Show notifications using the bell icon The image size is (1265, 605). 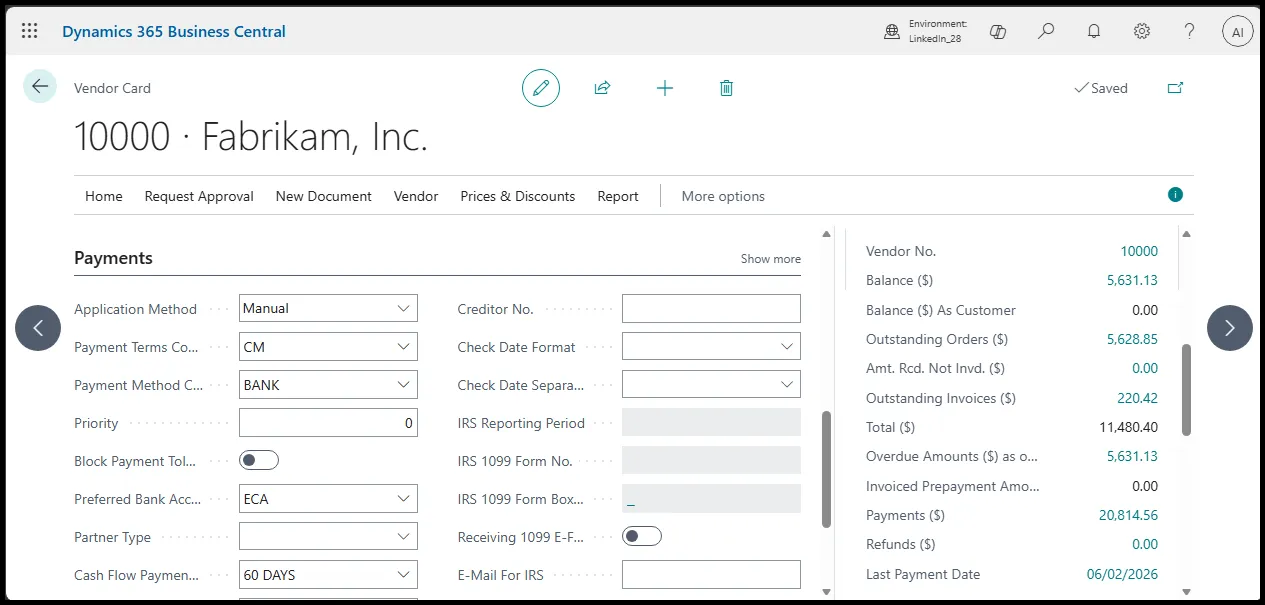tap(1094, 32)
